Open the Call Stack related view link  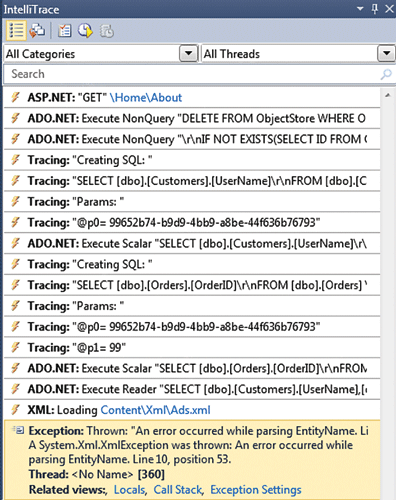(178, 490)
